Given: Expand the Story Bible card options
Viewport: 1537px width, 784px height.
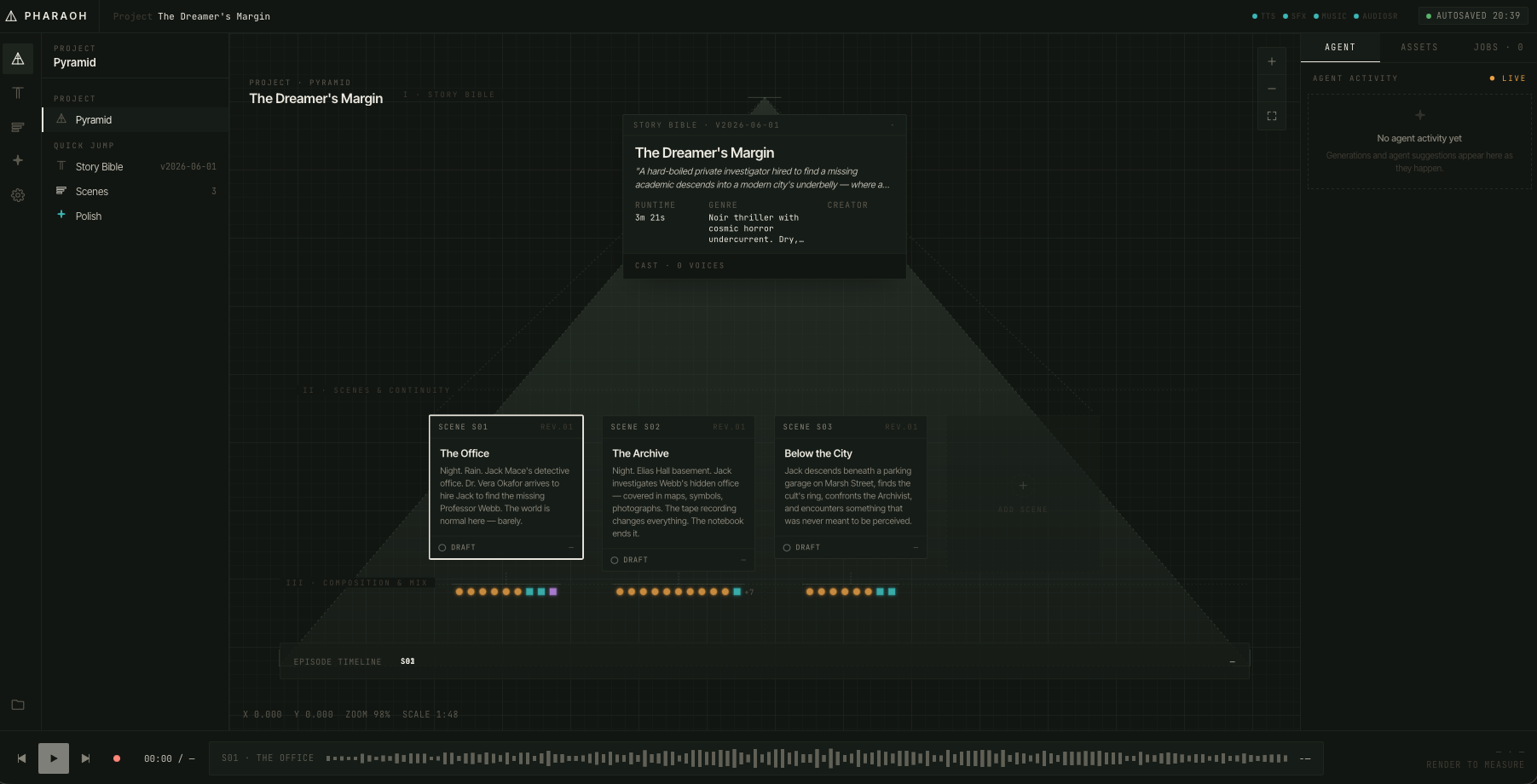Looking at the screenshot, I should [x=893, y=125].
